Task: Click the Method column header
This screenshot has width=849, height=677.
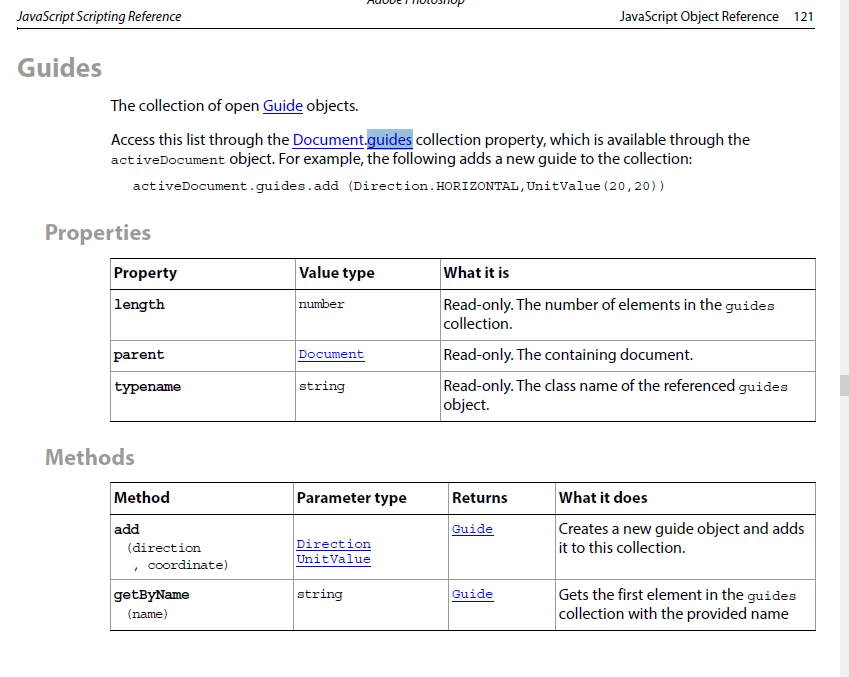Action: [142, 498]
